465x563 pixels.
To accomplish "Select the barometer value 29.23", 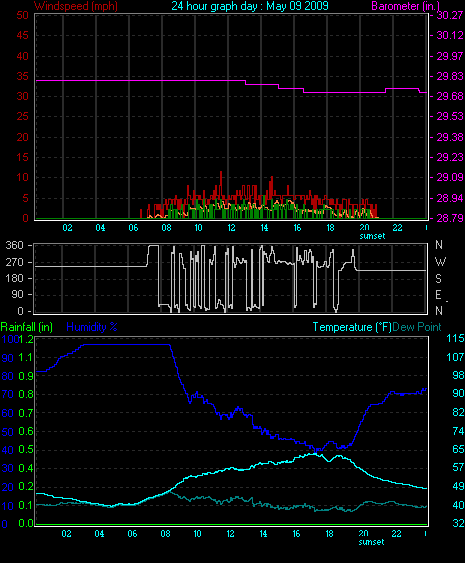I will click(x=450, y=157).
